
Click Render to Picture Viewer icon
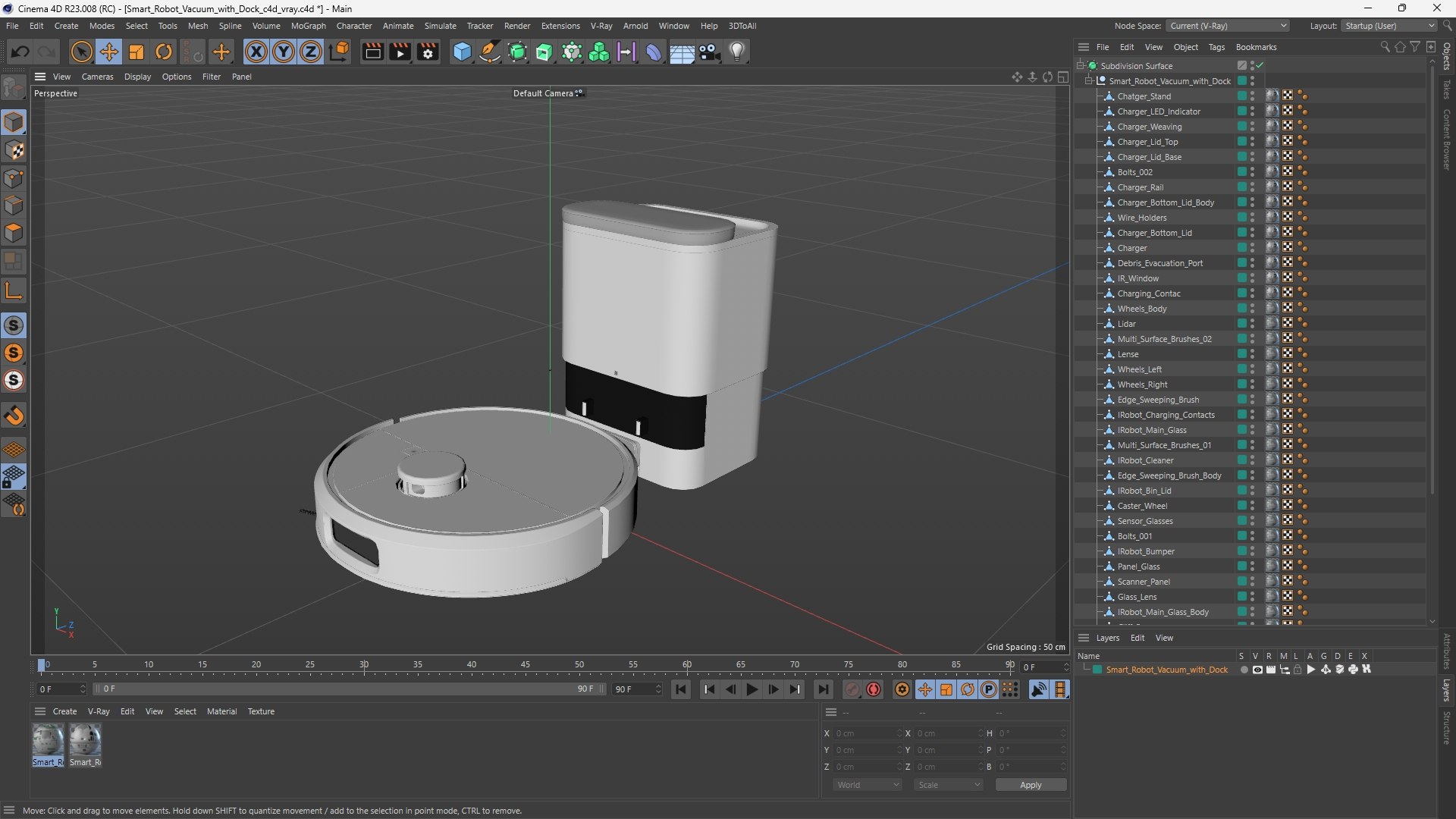(x=400, y=52)
